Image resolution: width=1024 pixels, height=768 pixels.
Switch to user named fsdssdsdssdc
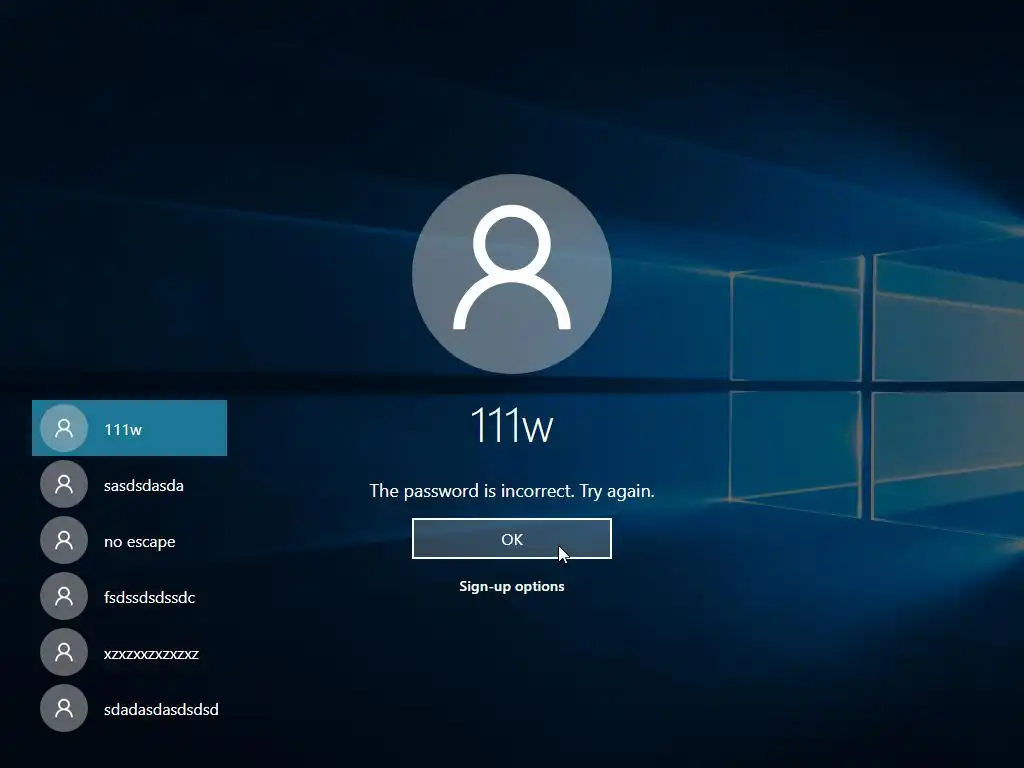click(129, 596)
